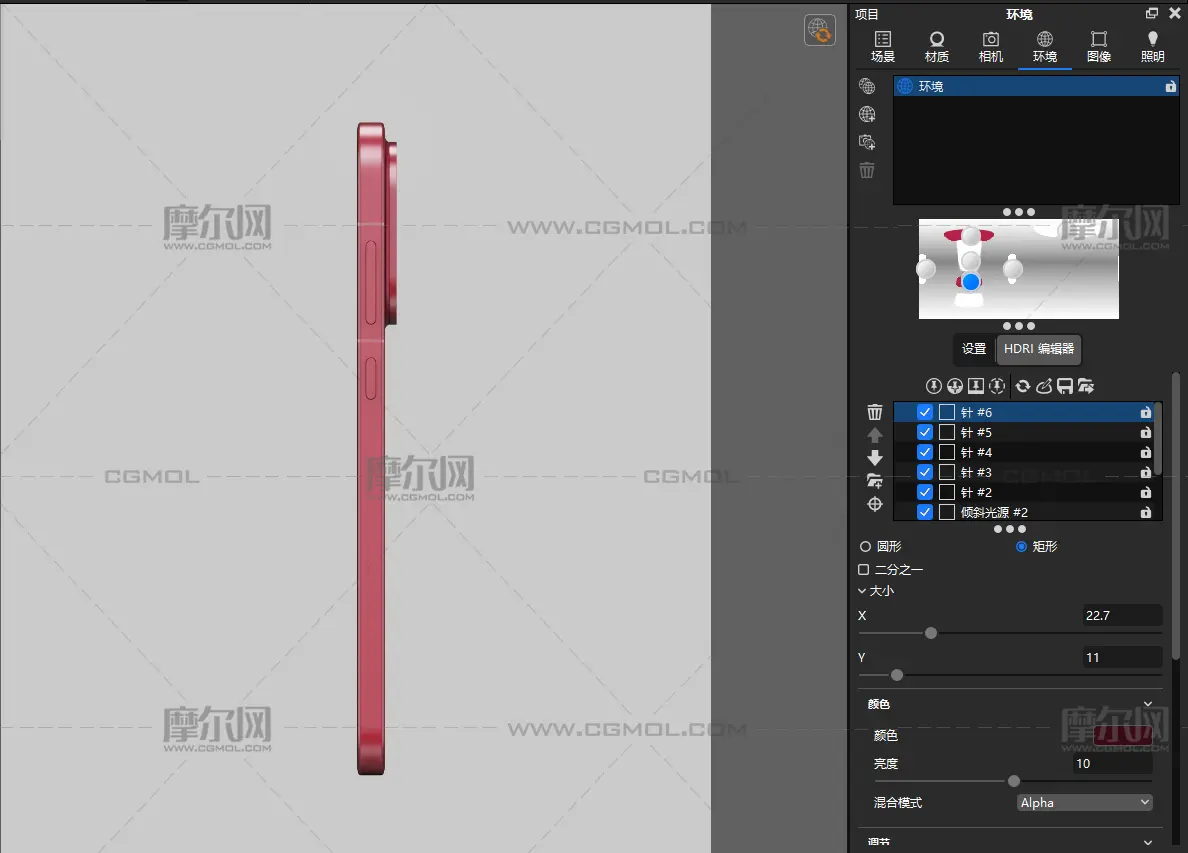The width and height of the screenshot is (1188, 853).
Task: Click the crosshair set-highlight target icon
Action: 875,504
